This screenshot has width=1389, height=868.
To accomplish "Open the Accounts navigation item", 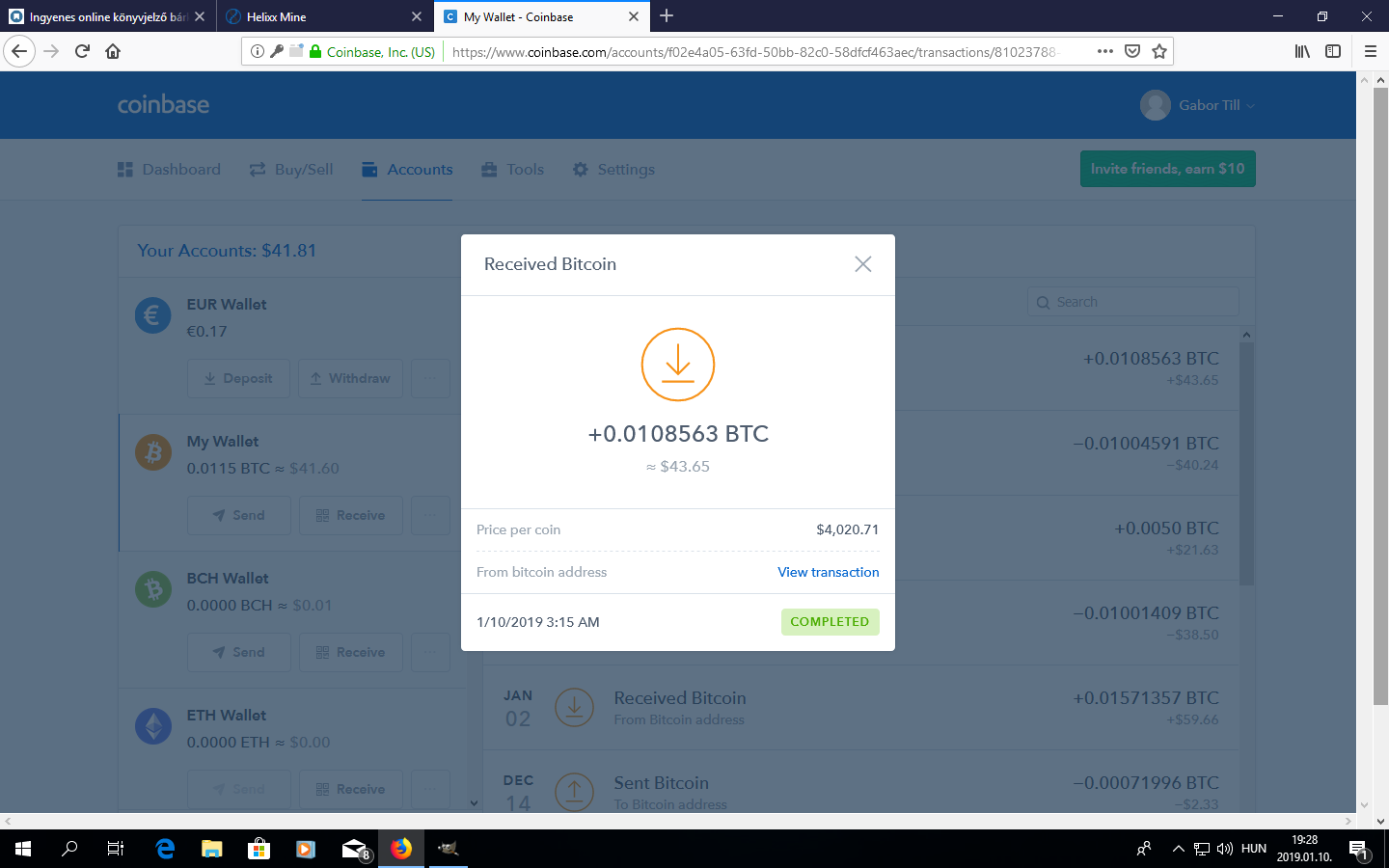I will 407,170.
